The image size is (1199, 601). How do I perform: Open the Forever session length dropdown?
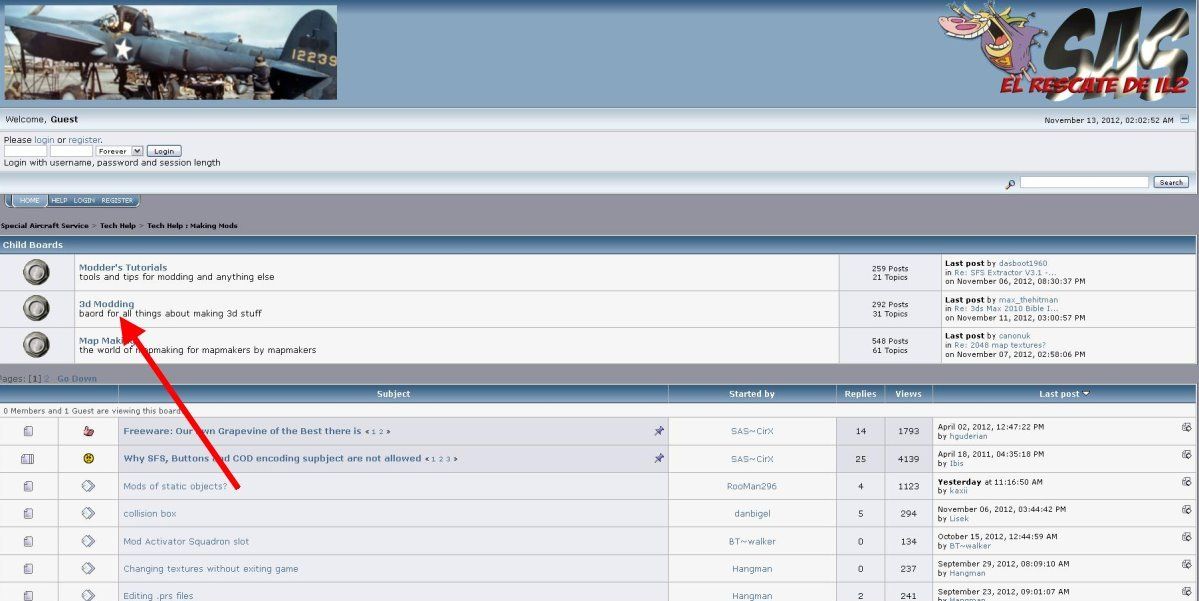[119, 151]
